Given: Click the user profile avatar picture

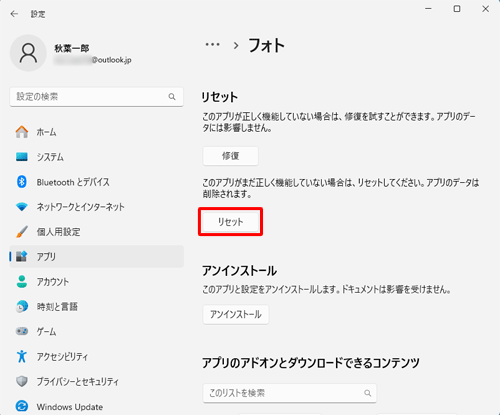Looking at the screenshot, I should (x=28, y=53).
